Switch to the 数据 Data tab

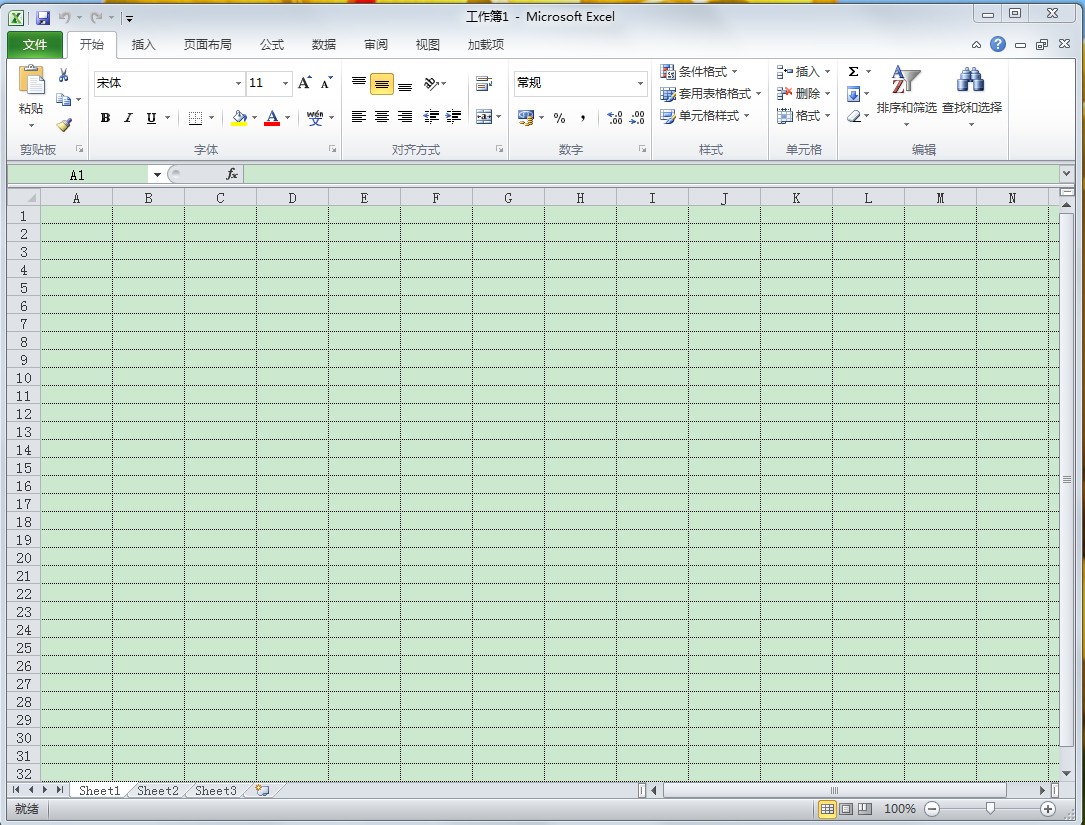[324, 45]
